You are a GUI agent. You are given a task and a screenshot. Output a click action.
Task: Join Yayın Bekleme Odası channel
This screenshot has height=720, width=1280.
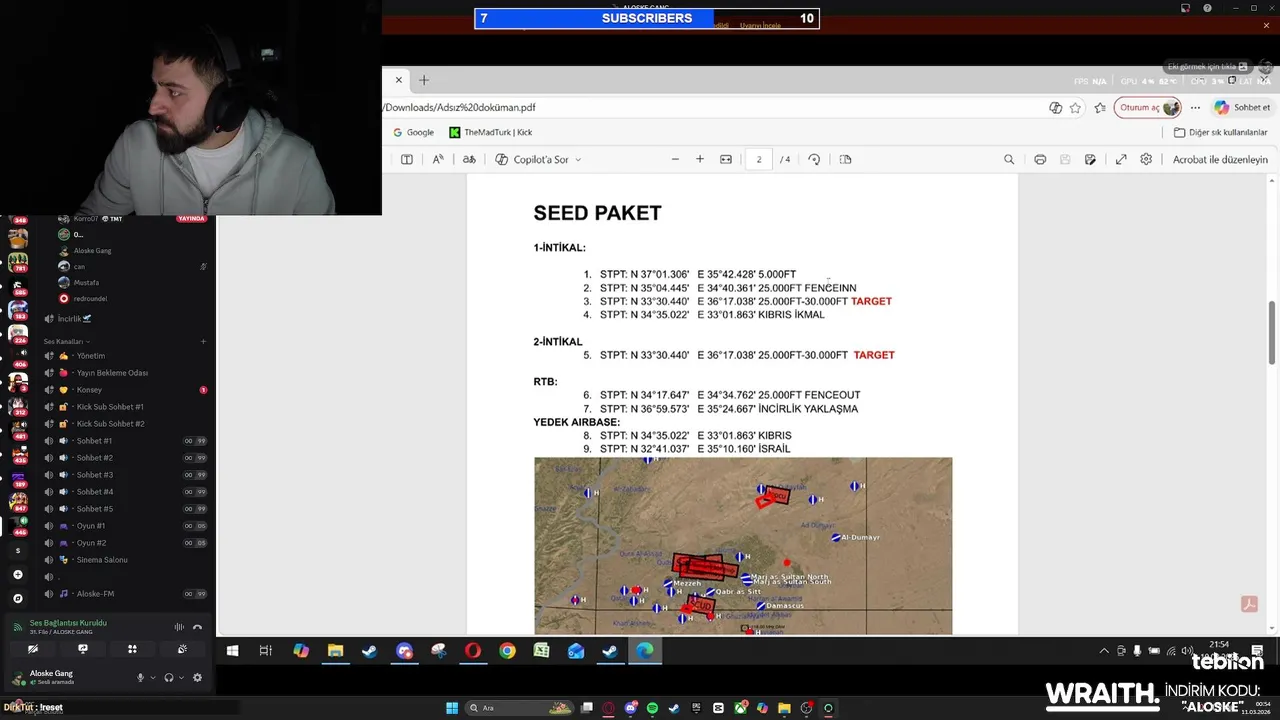pyautogui.click(x=125, y=373)
